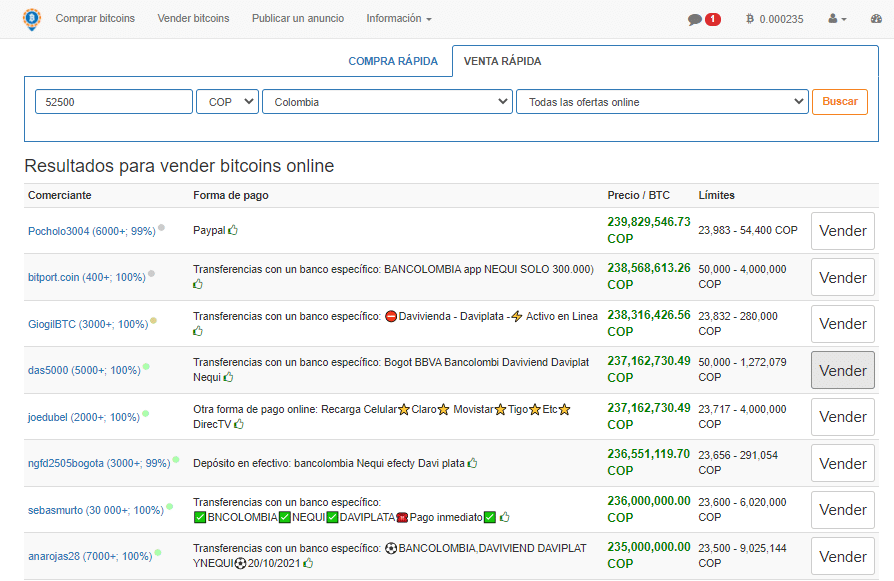The height and width of the screenshot is (581, 894).
Task: Click the green status dot beside anarojas28
Action: click(x=157, y=552)
